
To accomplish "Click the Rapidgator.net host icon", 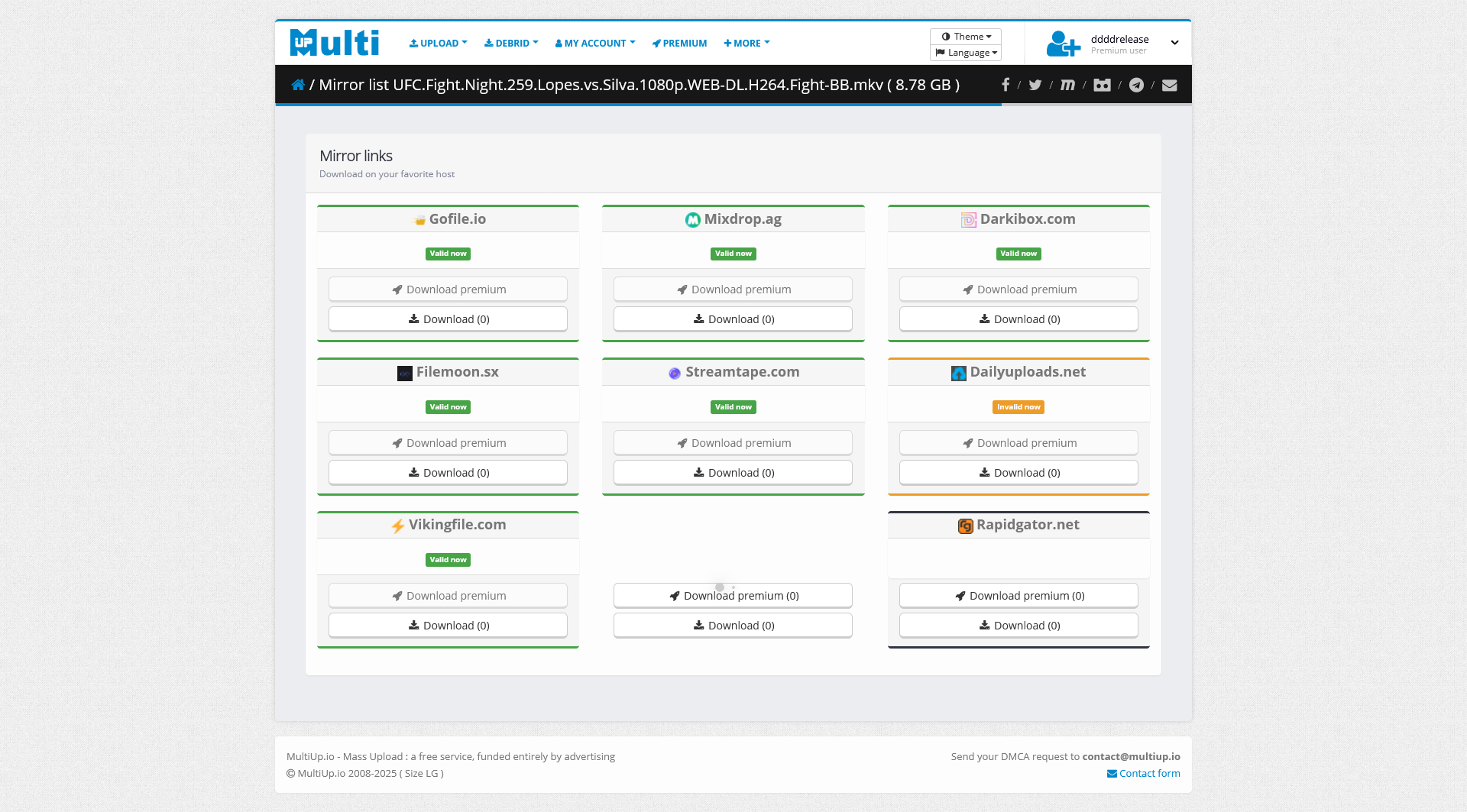I will 966,526.
